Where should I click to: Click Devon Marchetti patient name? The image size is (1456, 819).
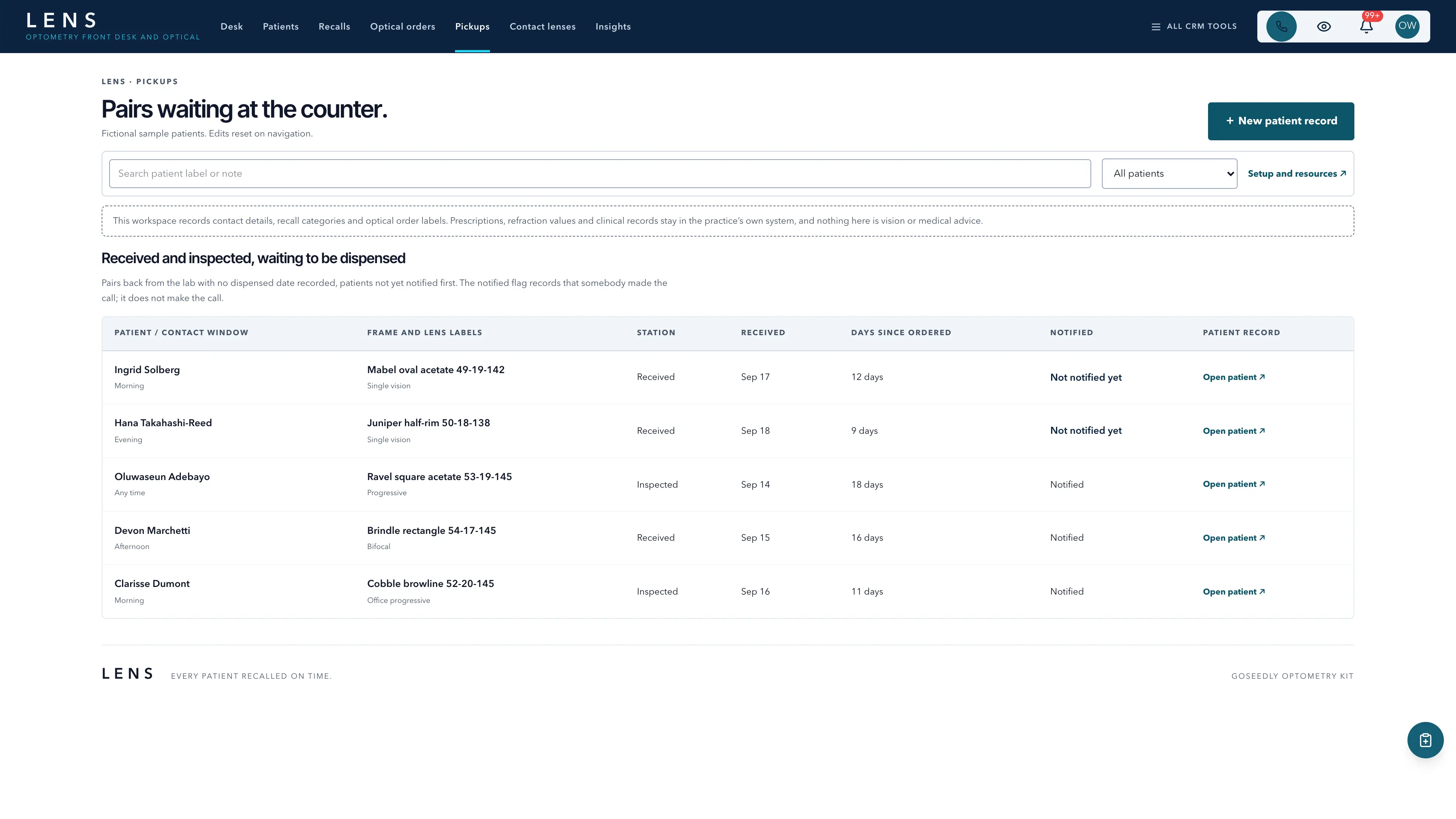pyautogui.click(x=152, y=530)
